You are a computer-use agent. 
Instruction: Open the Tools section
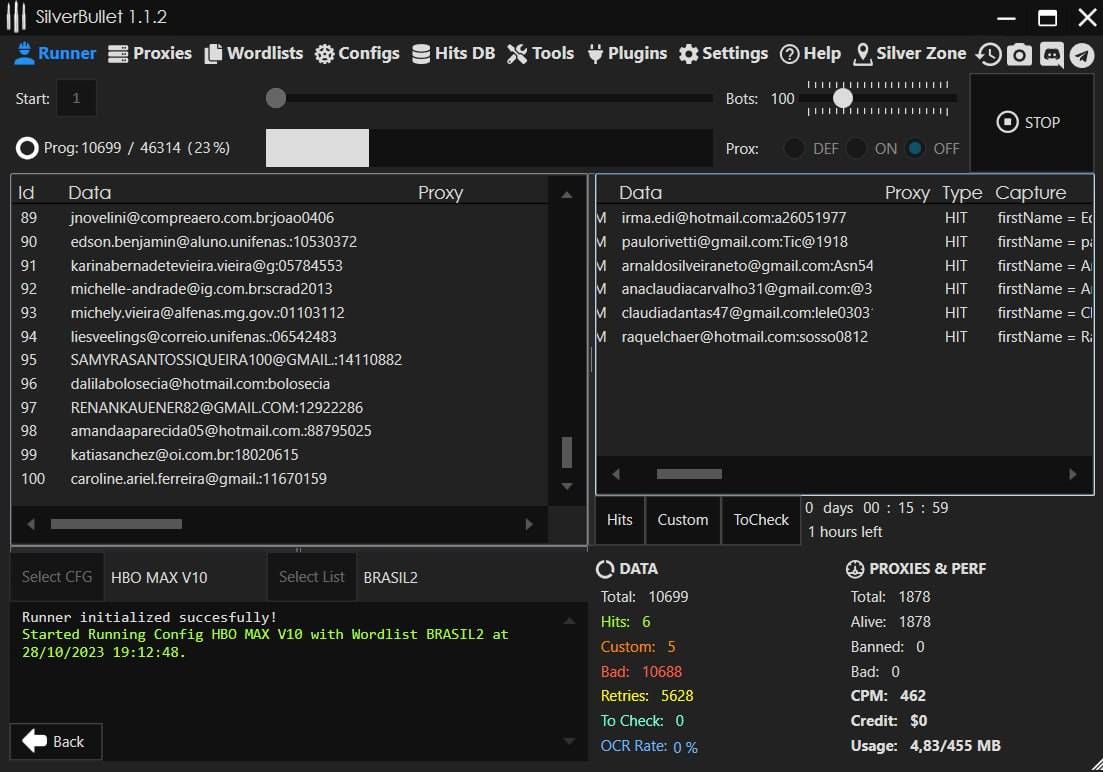540,54
